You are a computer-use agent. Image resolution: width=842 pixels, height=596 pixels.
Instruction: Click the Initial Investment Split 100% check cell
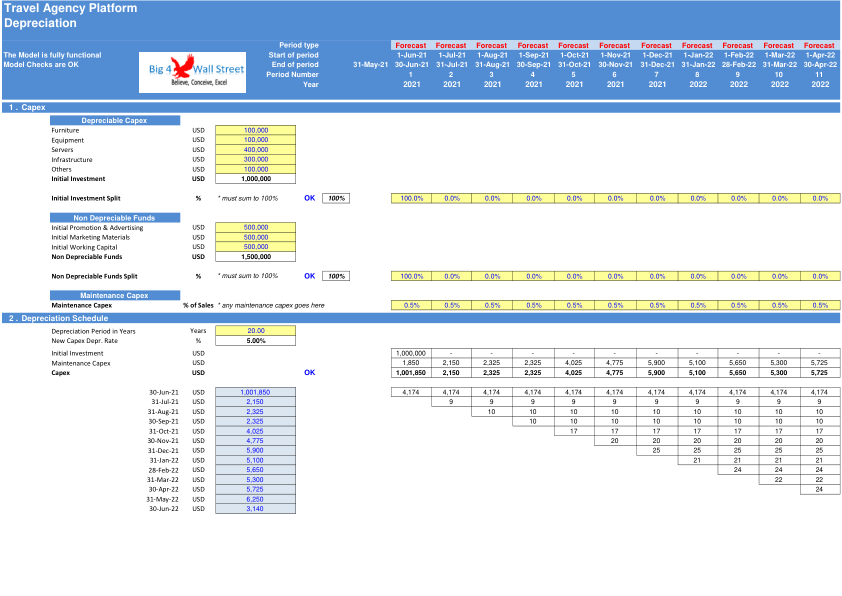[336, 198]
